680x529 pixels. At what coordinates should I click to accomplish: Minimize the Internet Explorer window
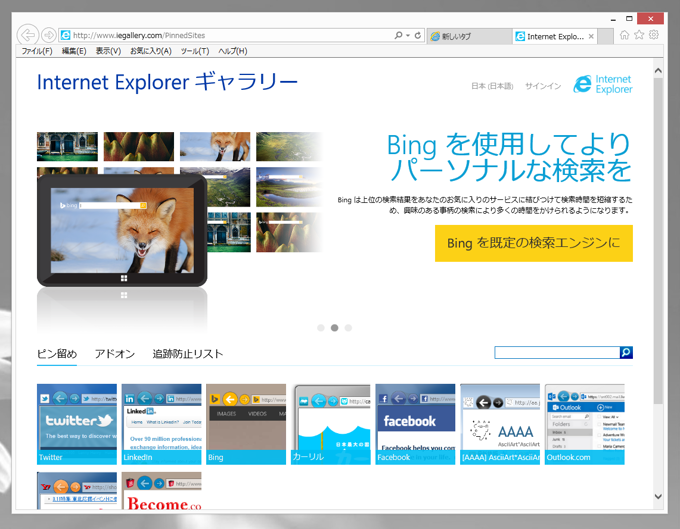613,19
